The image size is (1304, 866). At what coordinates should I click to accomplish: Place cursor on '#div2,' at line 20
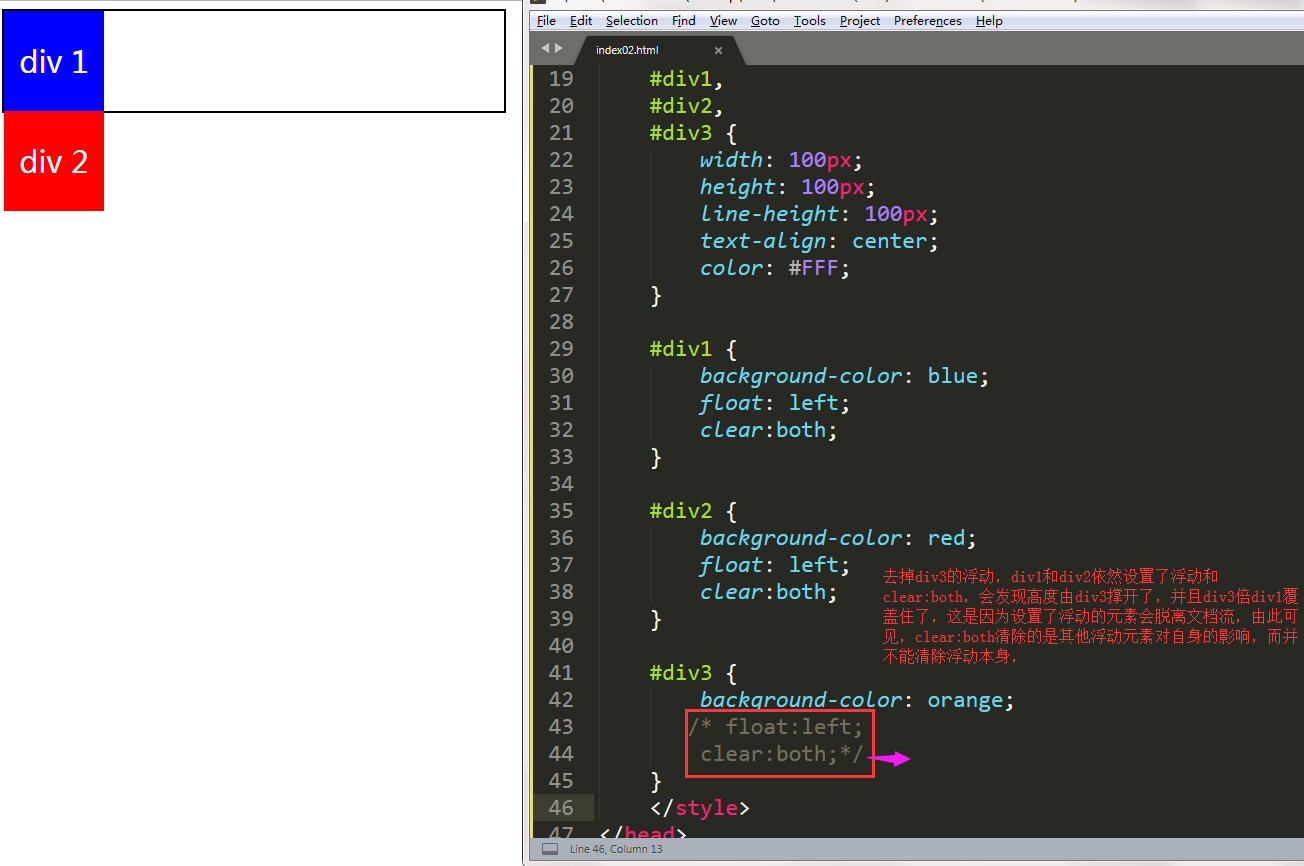(686, 106)
